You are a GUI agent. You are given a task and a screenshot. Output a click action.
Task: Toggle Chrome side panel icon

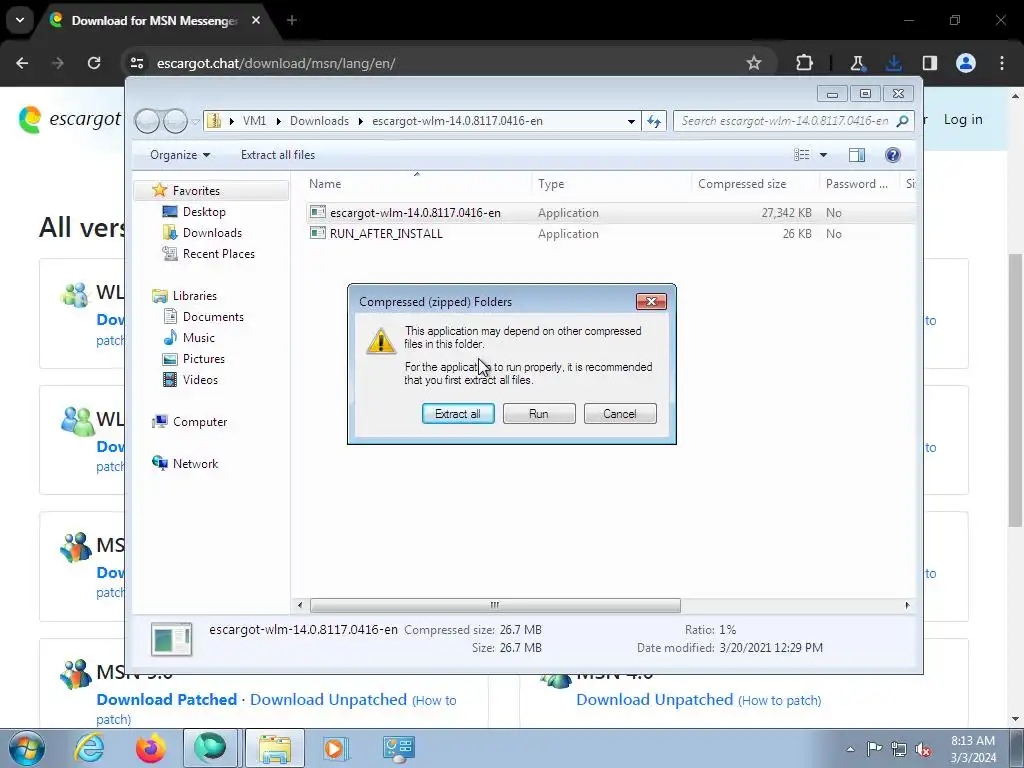point(929,63)
